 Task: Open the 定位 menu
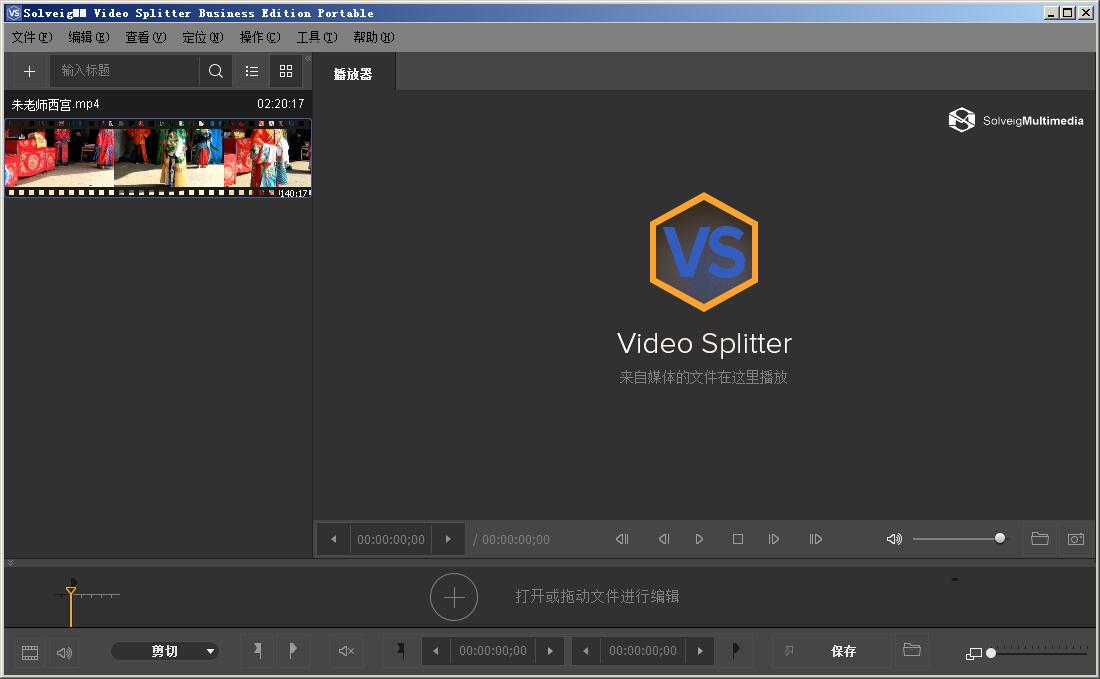tap(203, 37)
